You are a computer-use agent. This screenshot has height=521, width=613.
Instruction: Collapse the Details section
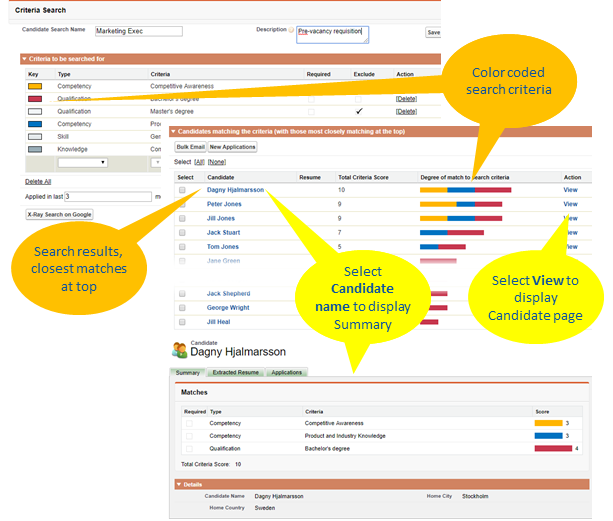(x=178, y=484)
